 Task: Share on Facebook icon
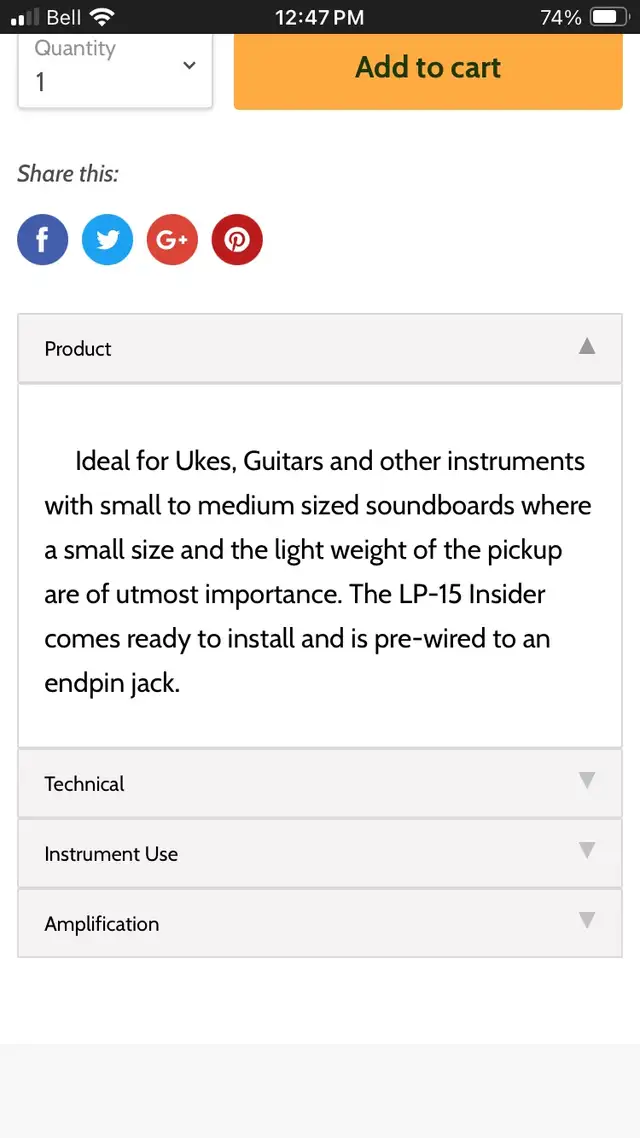pyautogui.click(x=43, y=240)
